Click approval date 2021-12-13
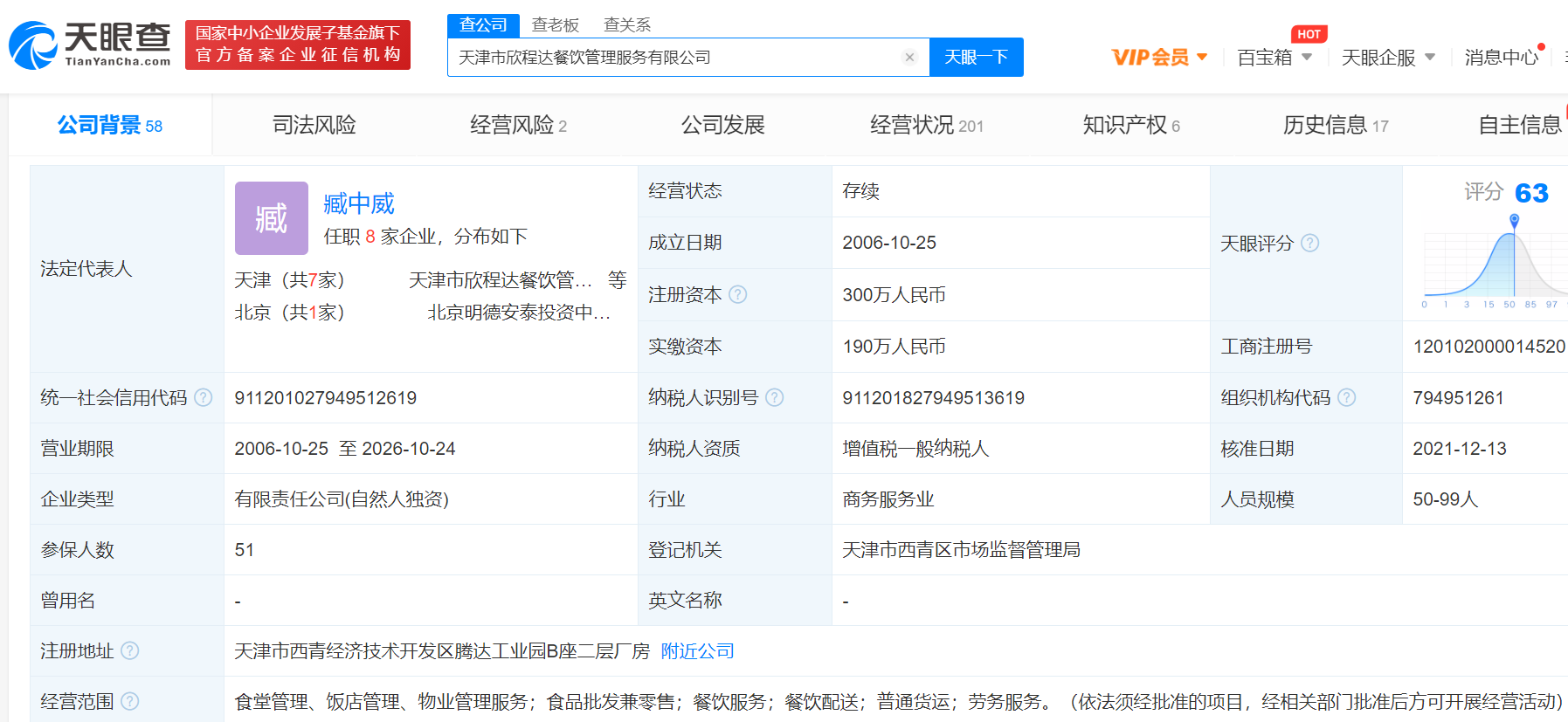The height and width of the screenshot is (722, 1568). pyautogui.click(x=1460, y=449)
